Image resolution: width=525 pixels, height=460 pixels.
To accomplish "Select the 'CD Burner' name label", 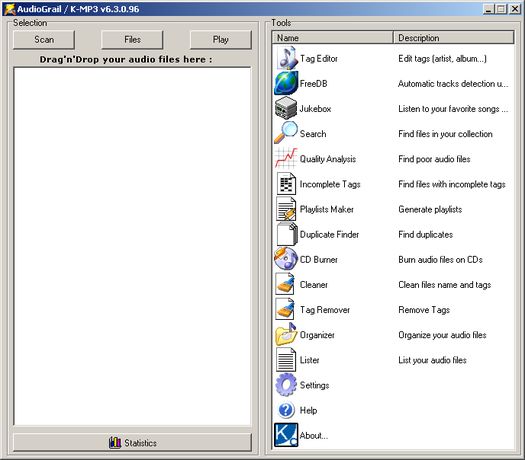I will 318,259.
